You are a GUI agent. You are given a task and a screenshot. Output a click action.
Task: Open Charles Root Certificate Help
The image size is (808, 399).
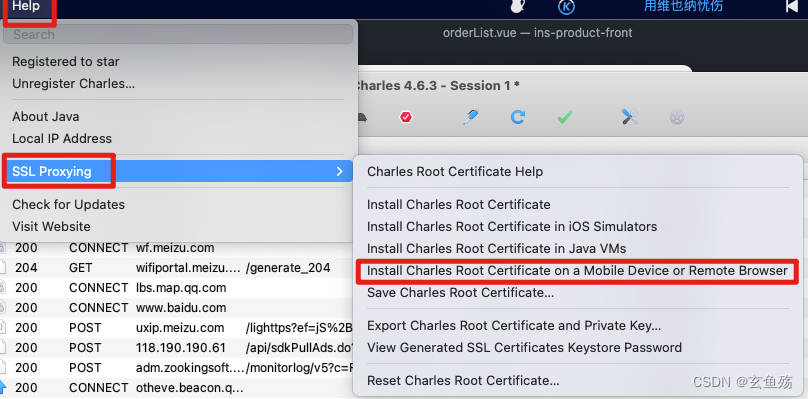pos(455,172)
